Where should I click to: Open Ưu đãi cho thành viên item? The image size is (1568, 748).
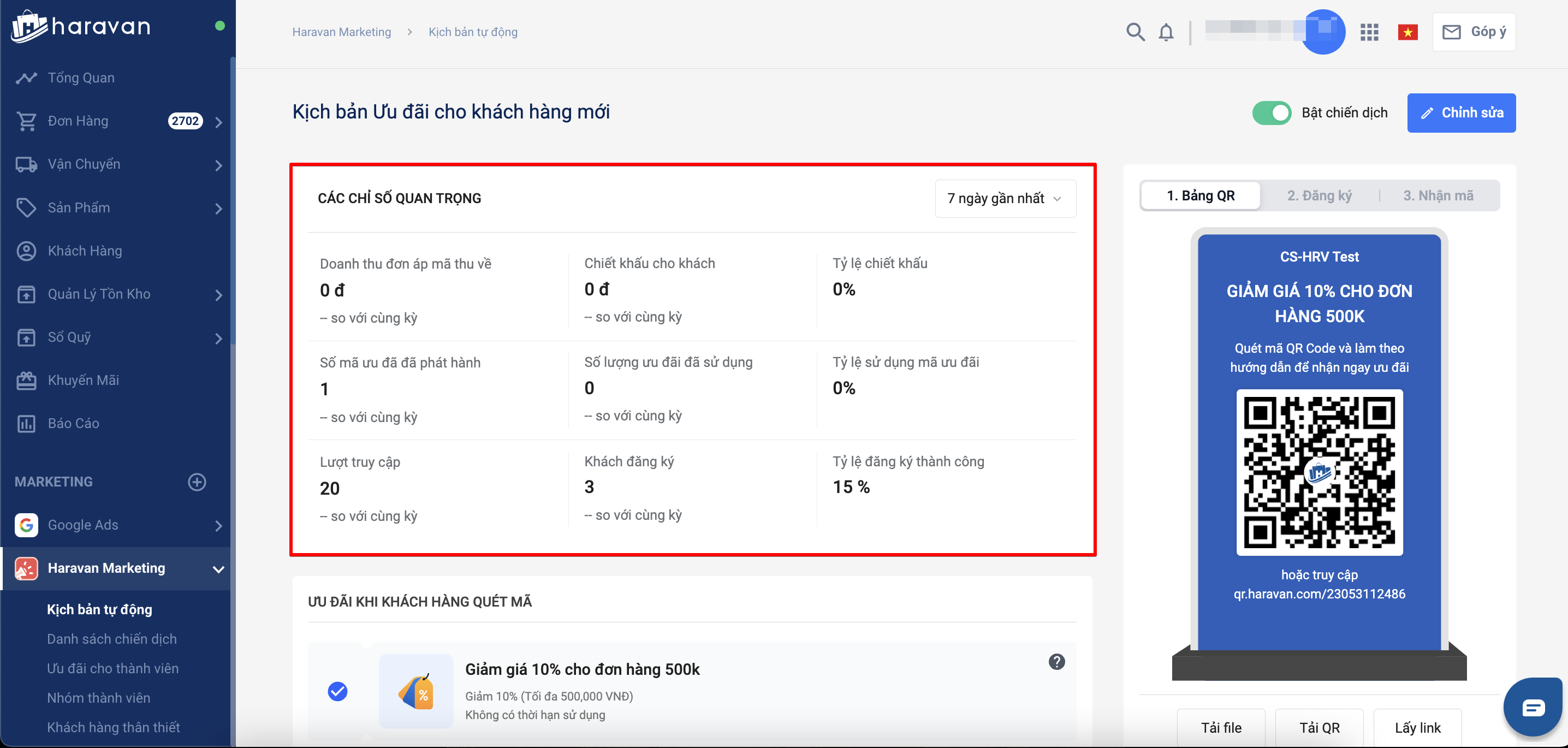pos(112,668)
